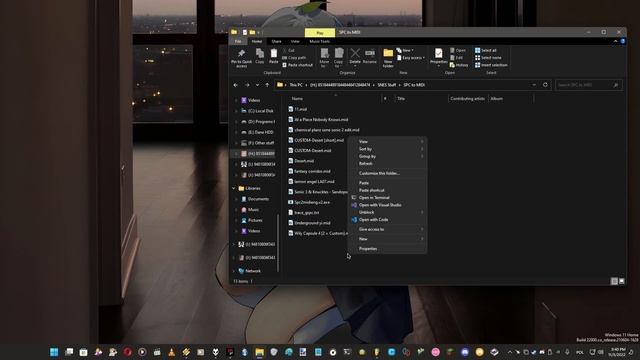
Task: Open the recent locations dropdown arrow
Action: pos(257,85)
